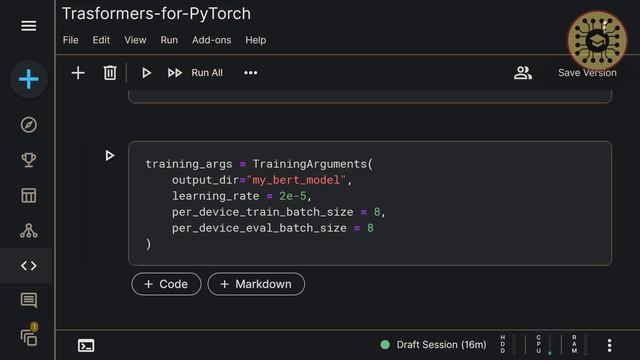Run the training_args cell play button
The height and width of the screenshot is (360, 640).
pyautogui.click(x=109, y=156)
